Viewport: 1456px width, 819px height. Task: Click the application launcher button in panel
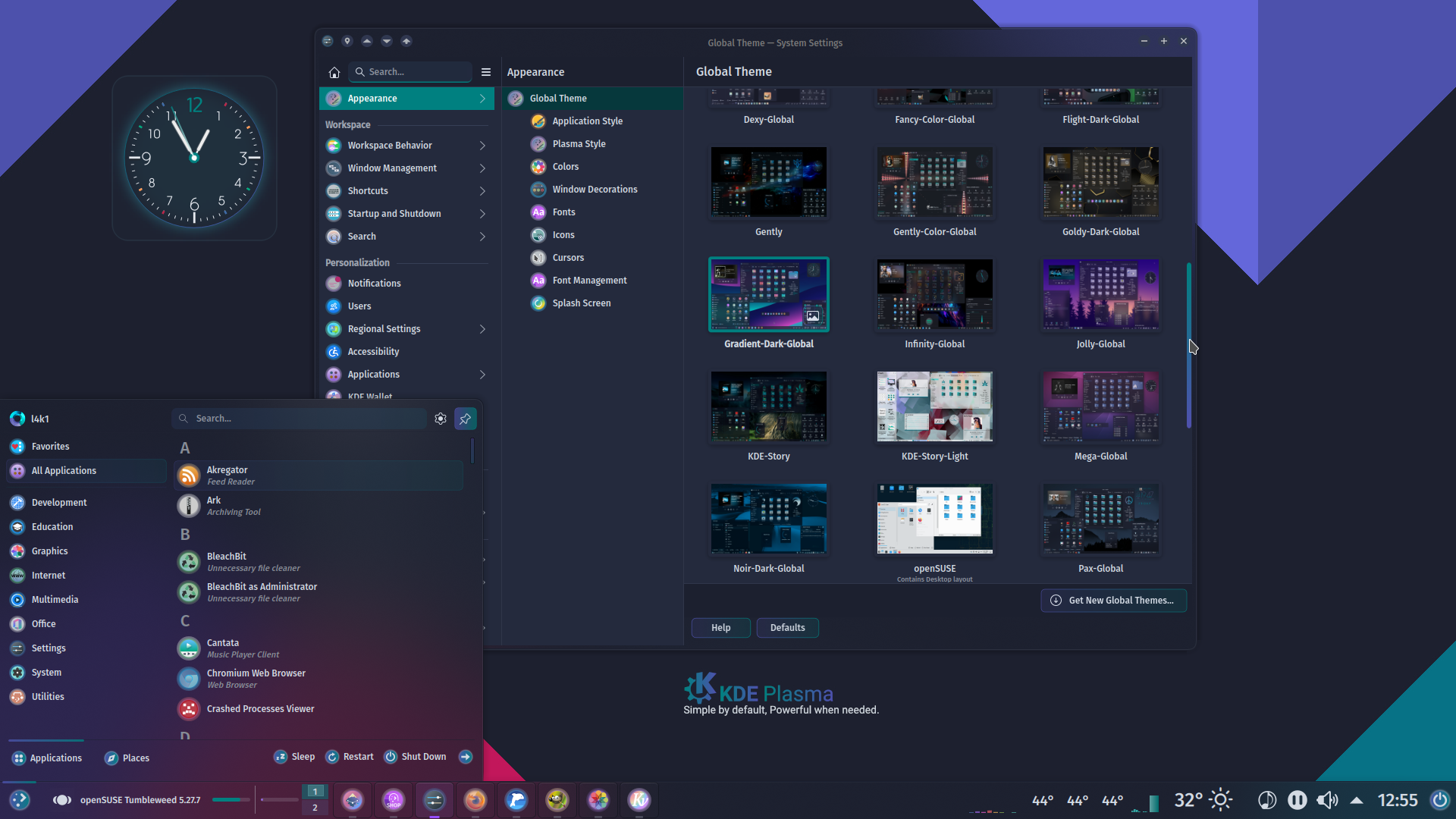20,800
